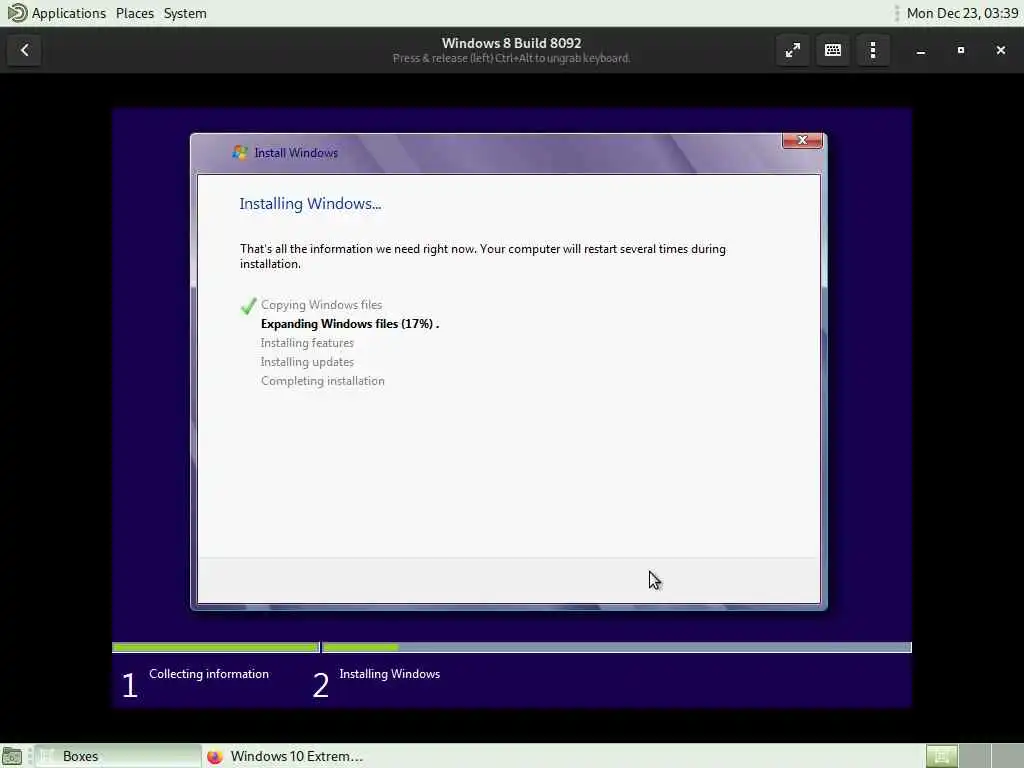Open the System menu
This screenshot has width=1024, height=768.
coord(185,13)
